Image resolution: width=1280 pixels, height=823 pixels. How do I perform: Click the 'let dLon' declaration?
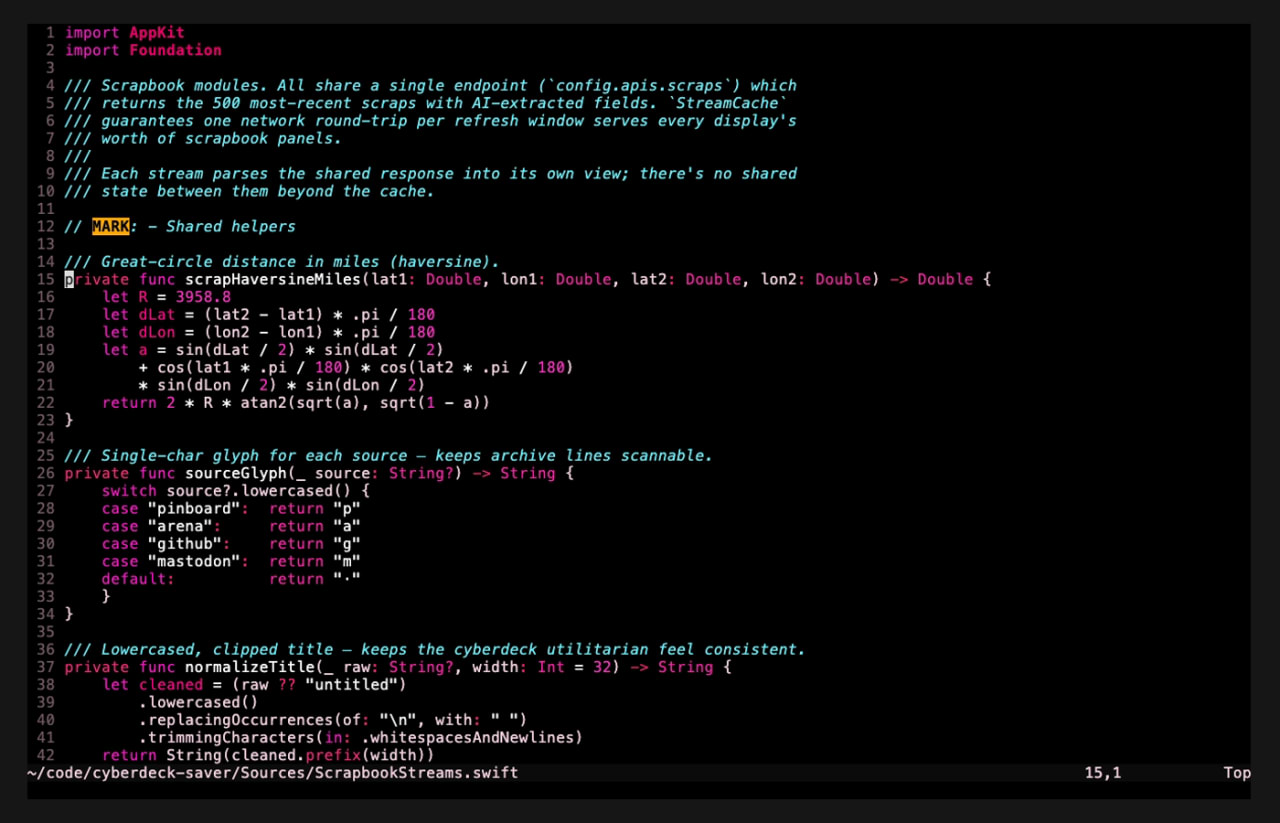coord(139,332)
